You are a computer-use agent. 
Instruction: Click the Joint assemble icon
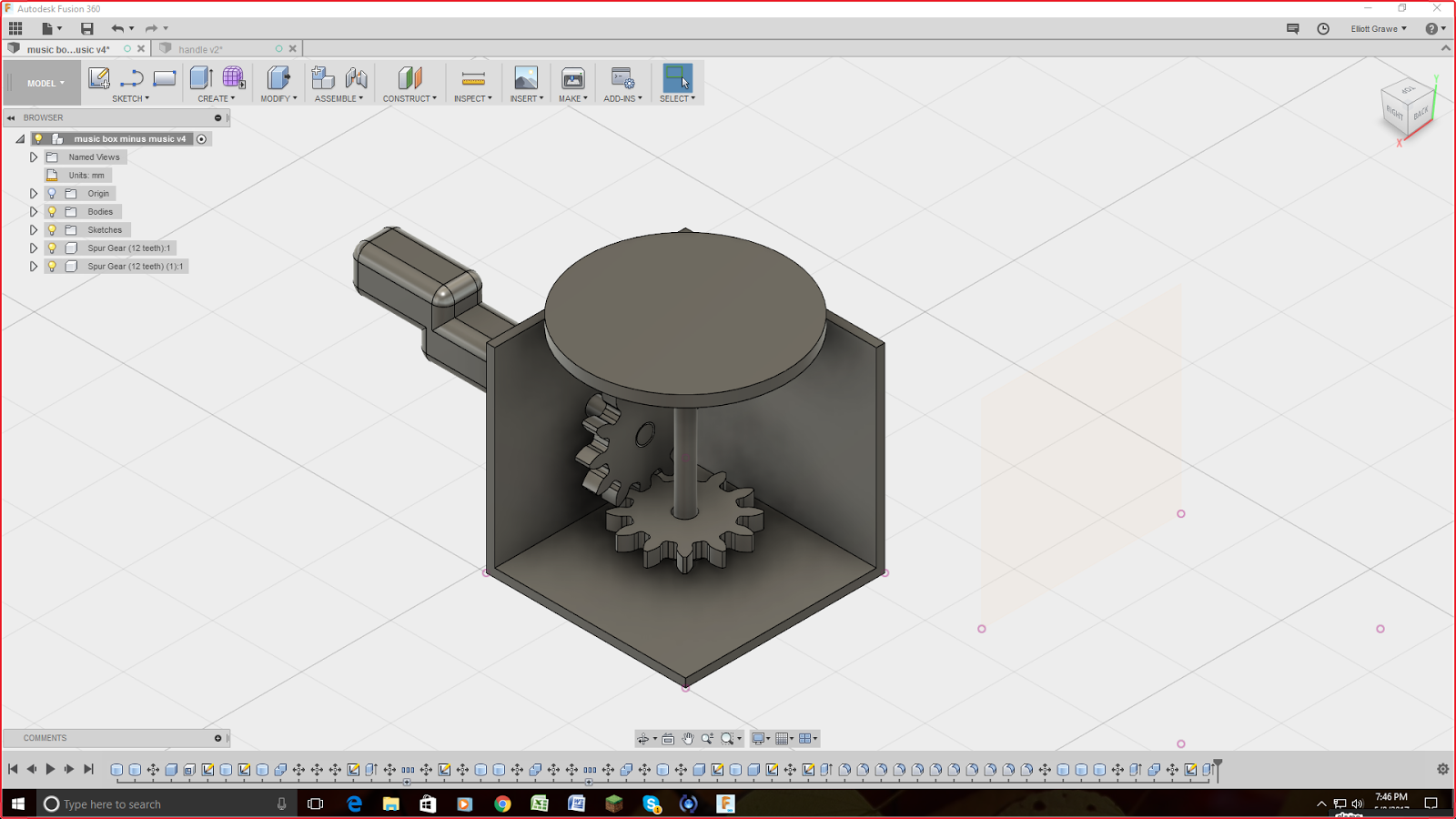point(357,78)
